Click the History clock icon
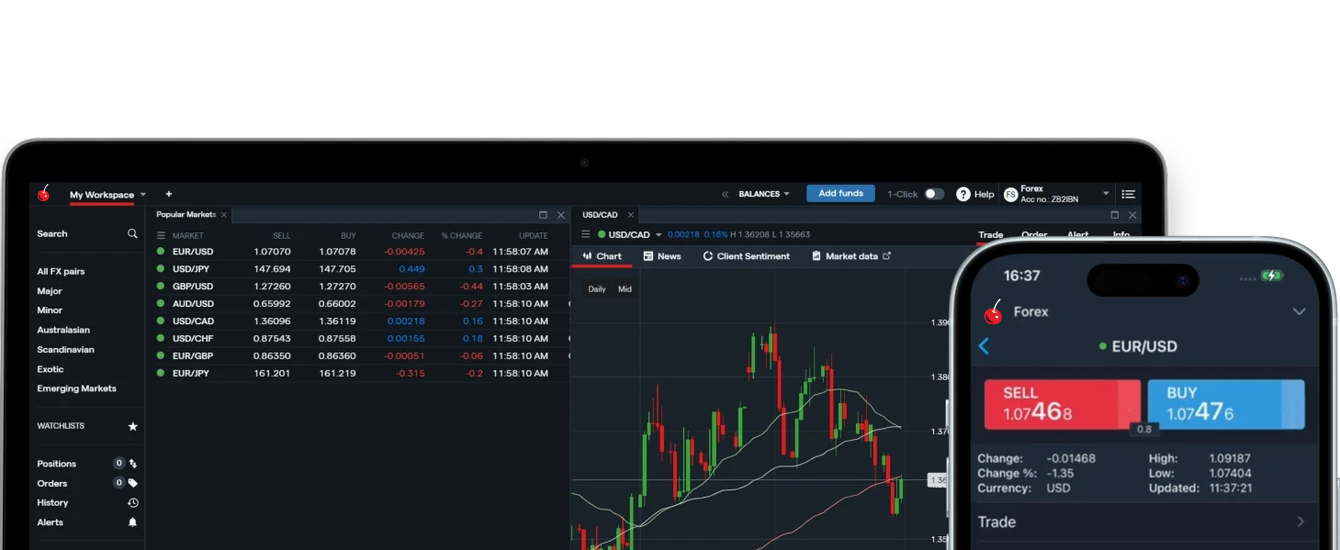 coord(133,503)
